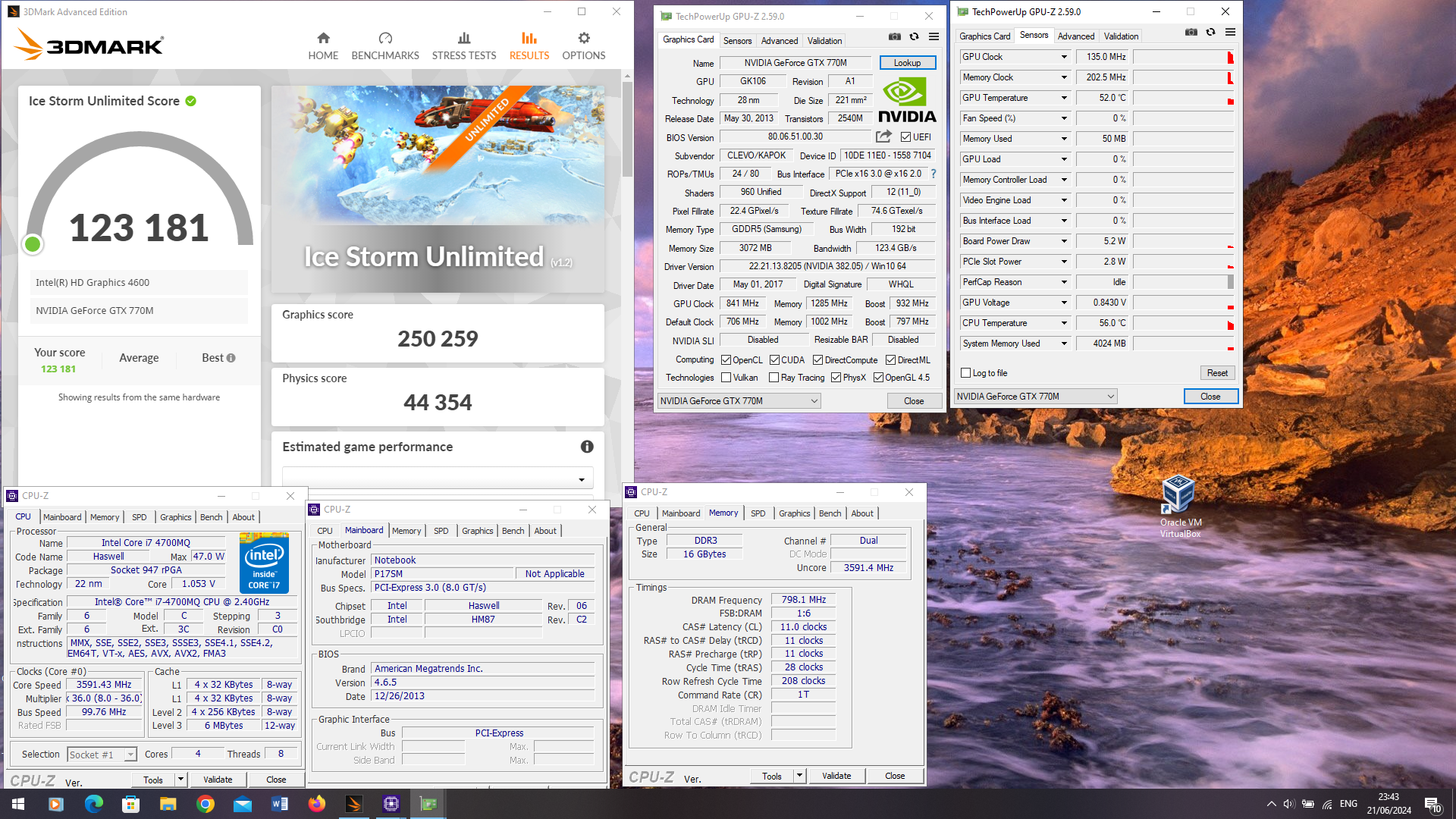Expand the GPU Clock sensor dropdown
This screenshot has height=819, width=1456.
[1064, 57]
